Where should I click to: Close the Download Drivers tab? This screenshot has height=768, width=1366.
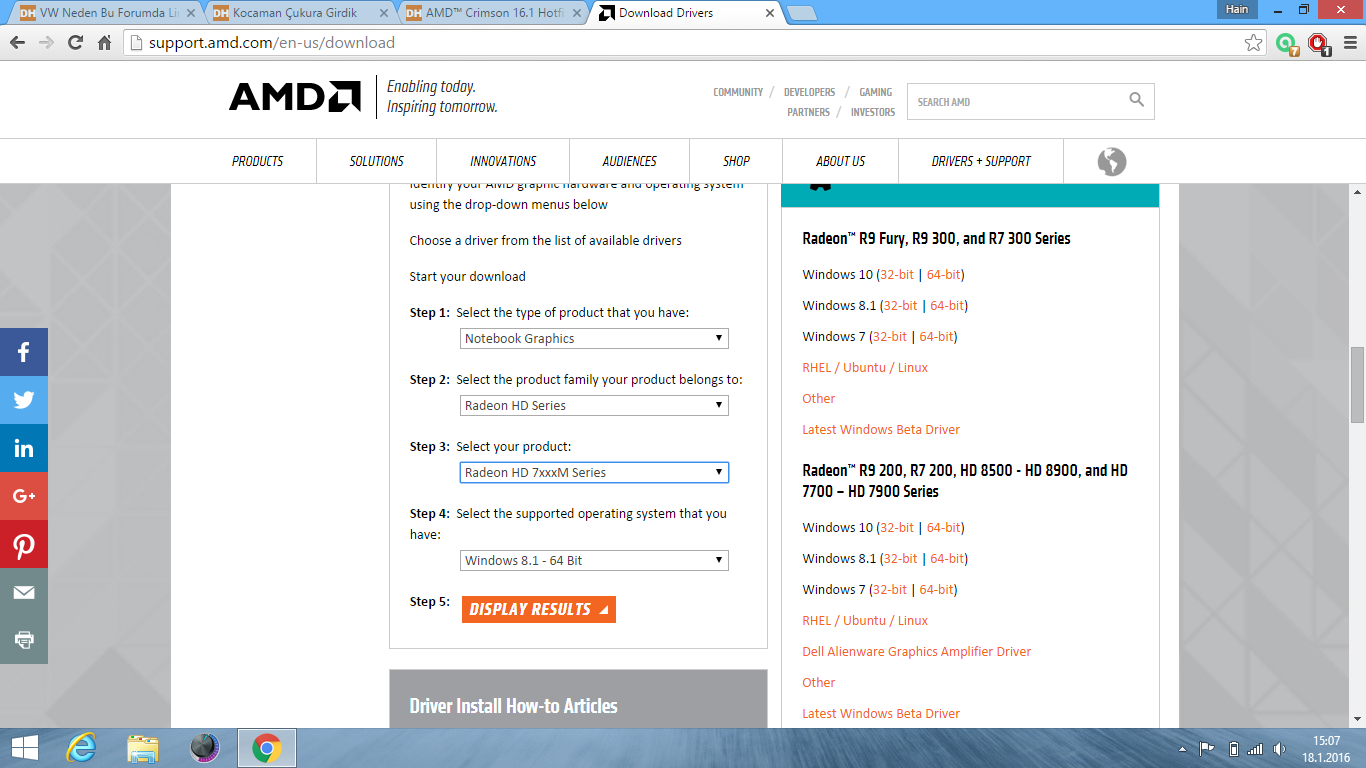tap(770, 14)
